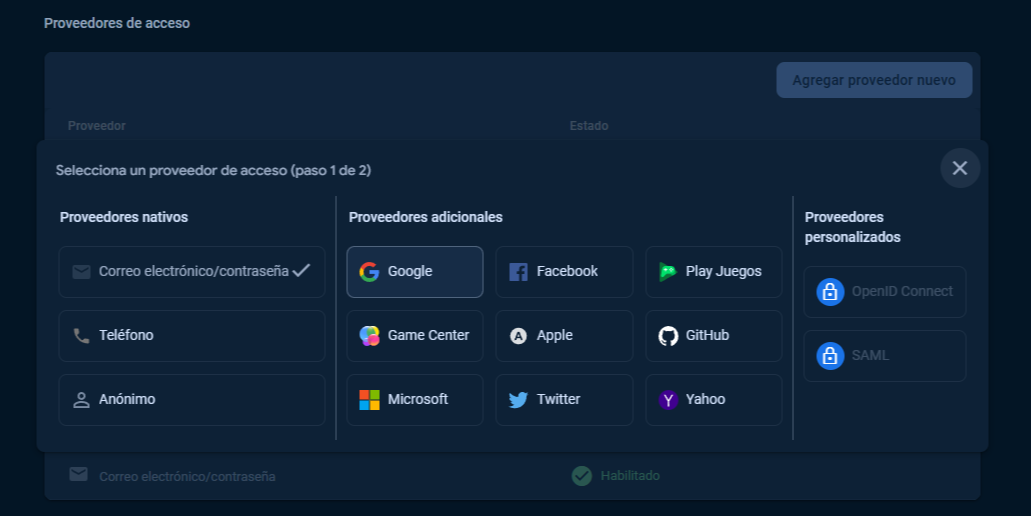
Task: Click the checkmark beside Correo electrónico/contraseña
Action: [302, 270]
